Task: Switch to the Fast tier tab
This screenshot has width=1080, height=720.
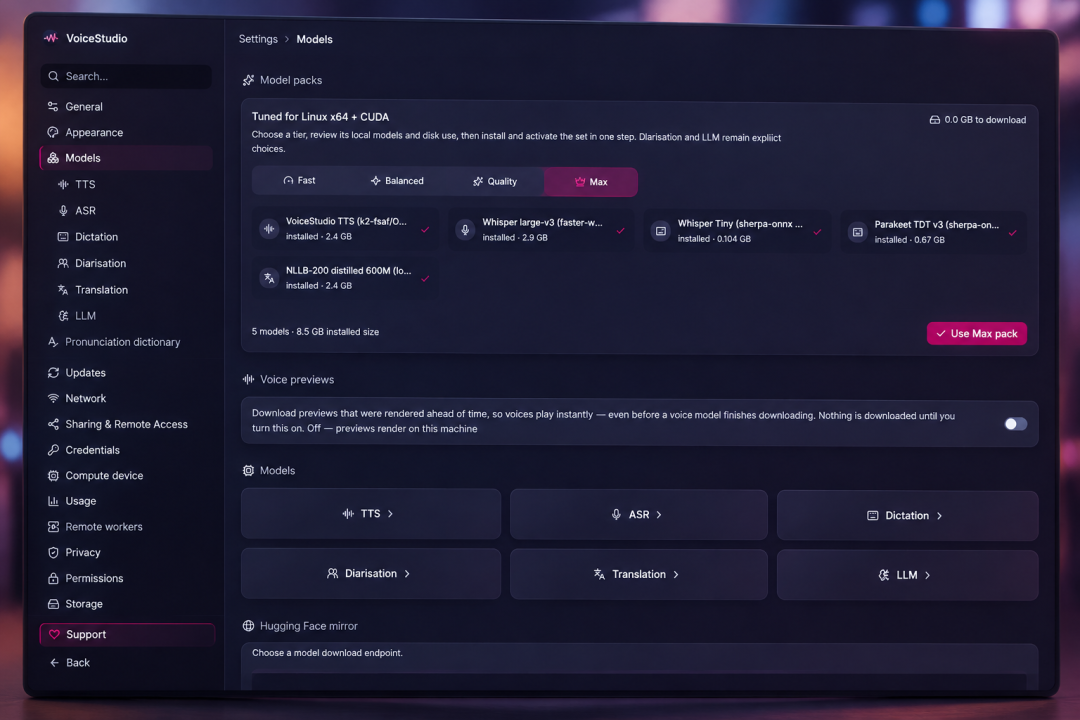Action: [299, 181]
